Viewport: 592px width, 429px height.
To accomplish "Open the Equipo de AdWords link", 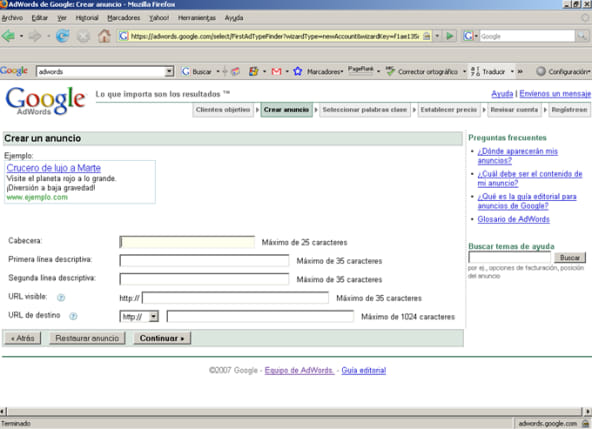I will [299, 370].
